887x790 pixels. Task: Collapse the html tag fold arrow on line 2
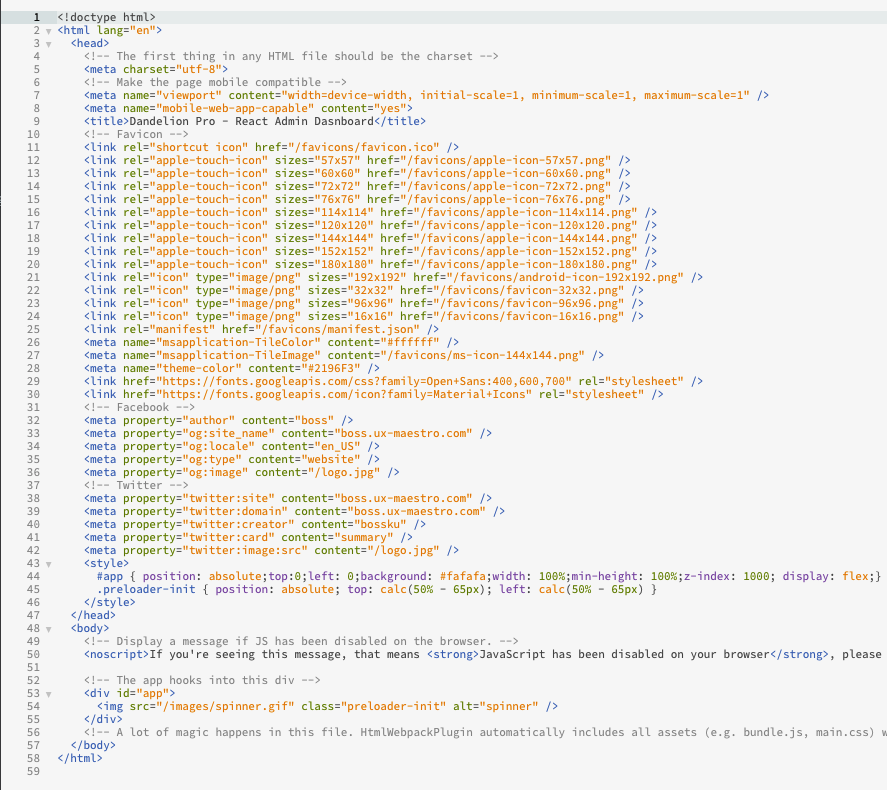point(48,31)
